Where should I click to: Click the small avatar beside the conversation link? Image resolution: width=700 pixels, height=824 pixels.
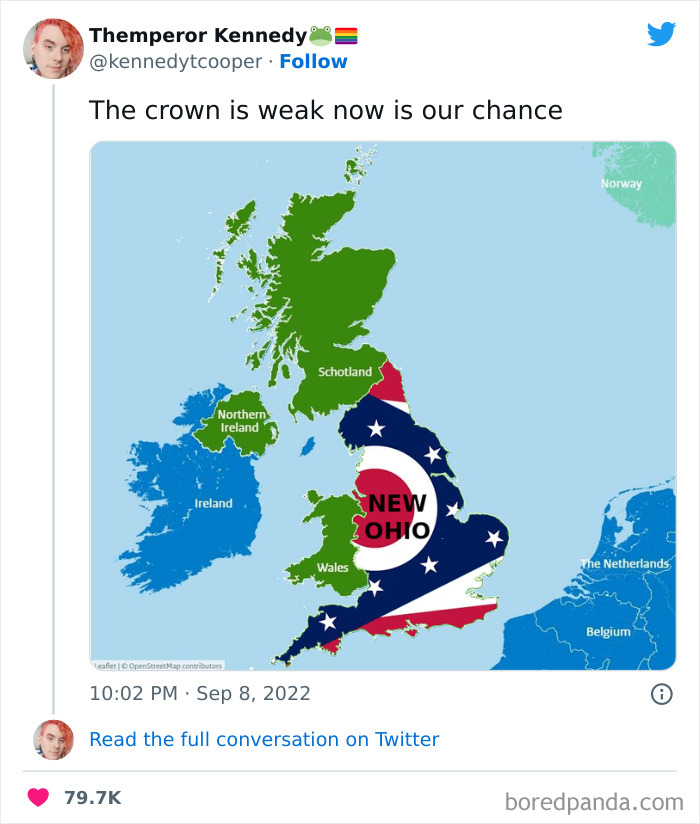52,740
